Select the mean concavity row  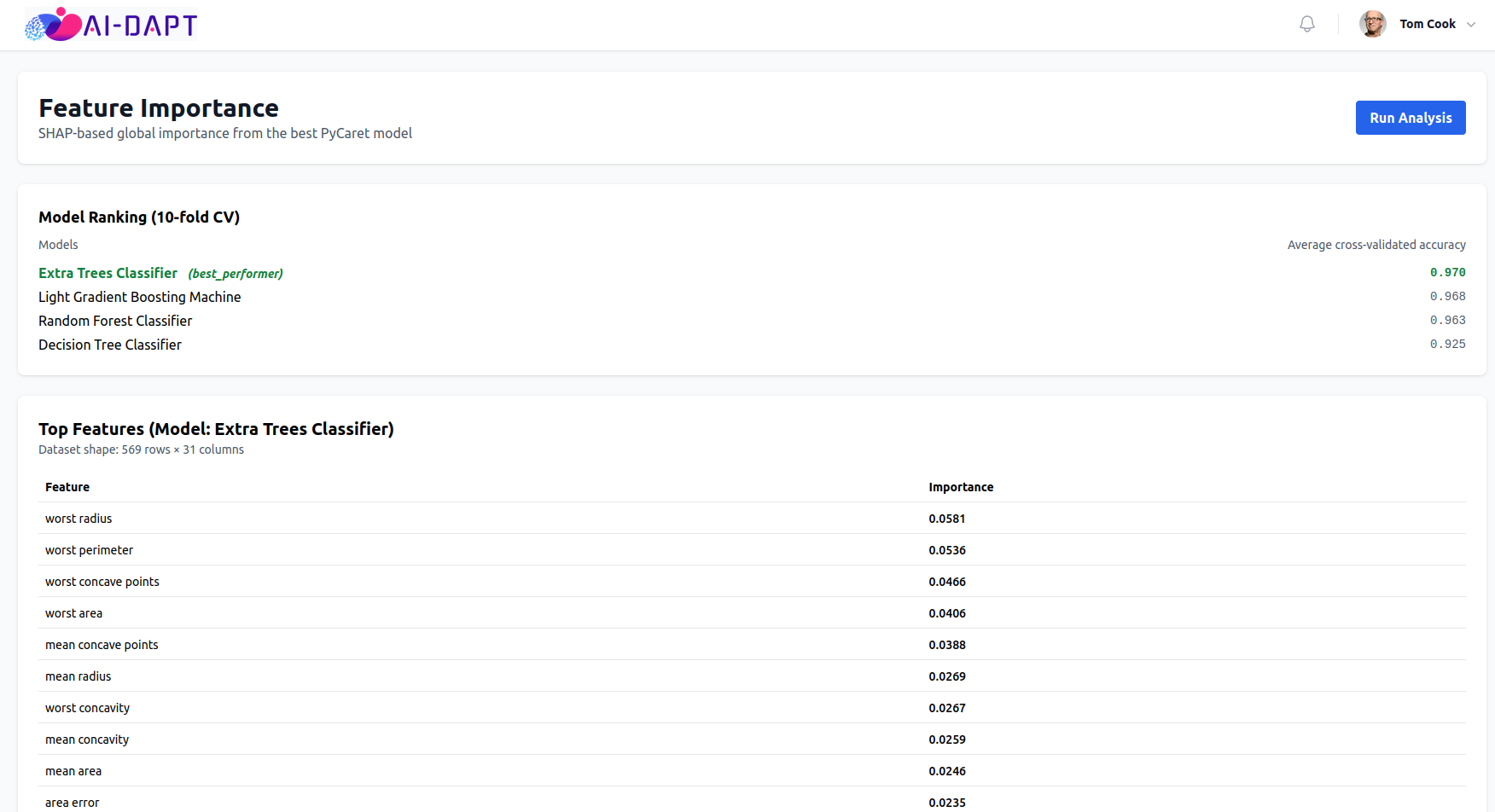[752, 739]
